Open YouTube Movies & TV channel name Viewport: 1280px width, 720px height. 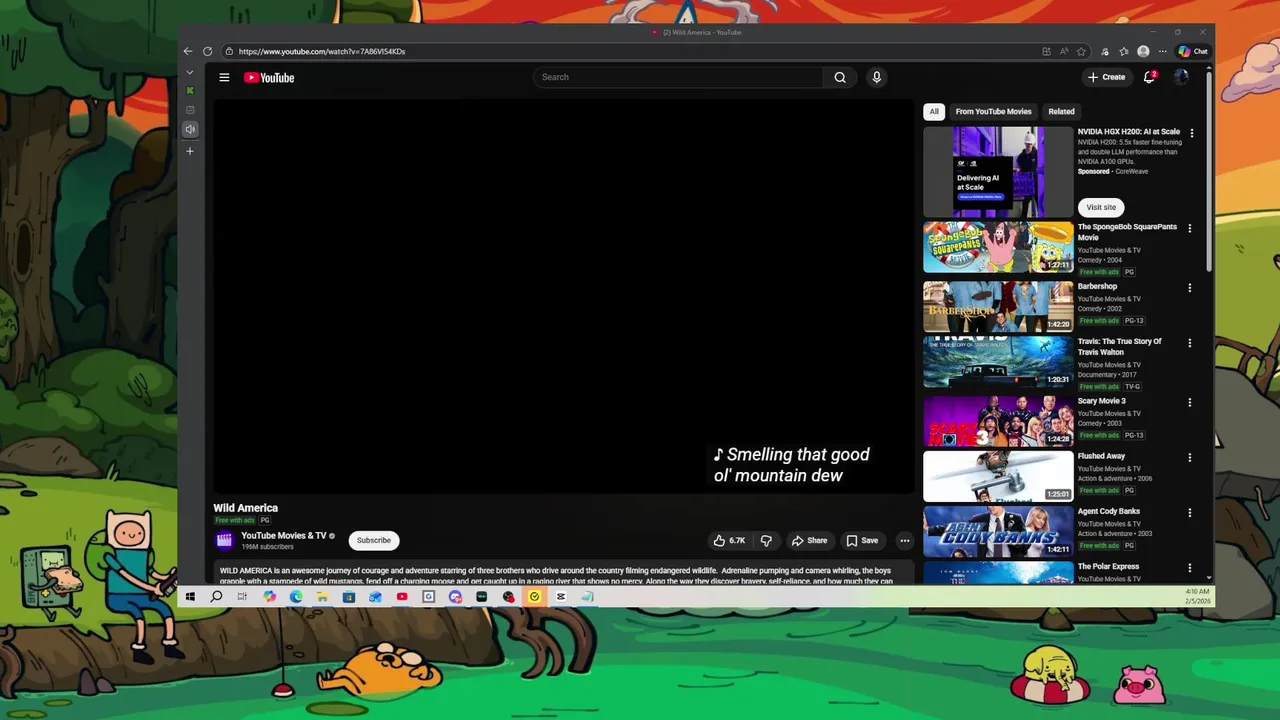pyautogui.click(x=284, y=536)
